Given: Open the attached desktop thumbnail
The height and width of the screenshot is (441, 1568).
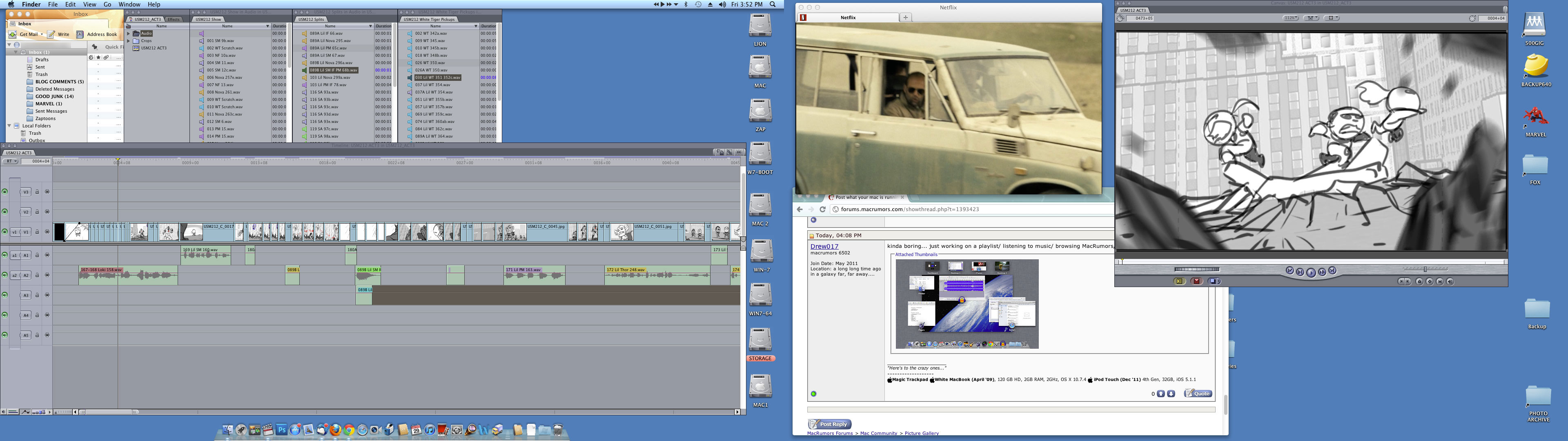Looking at the screenshot, I should coord(967,304).
